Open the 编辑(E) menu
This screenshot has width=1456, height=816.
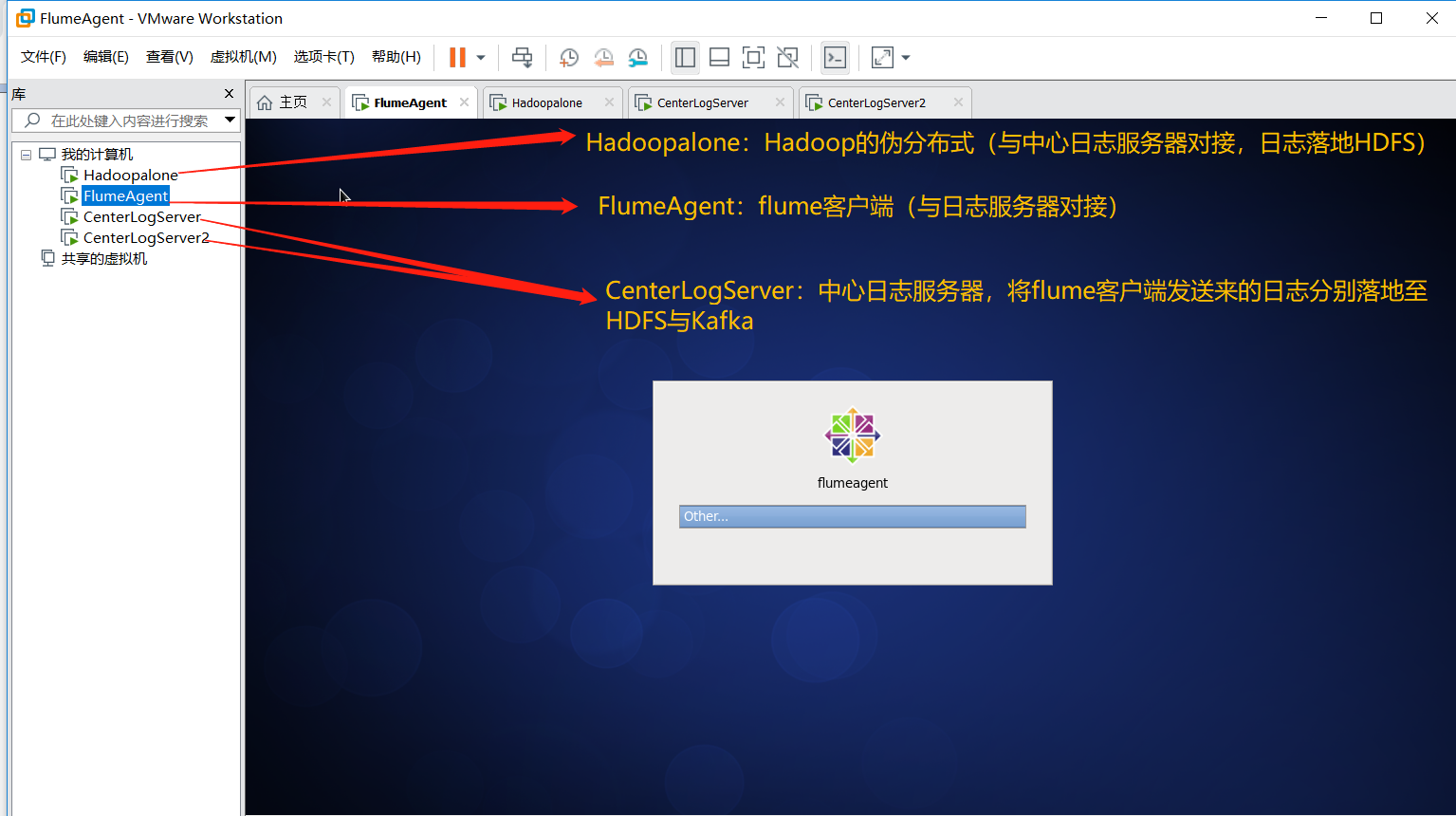[106, 57]
